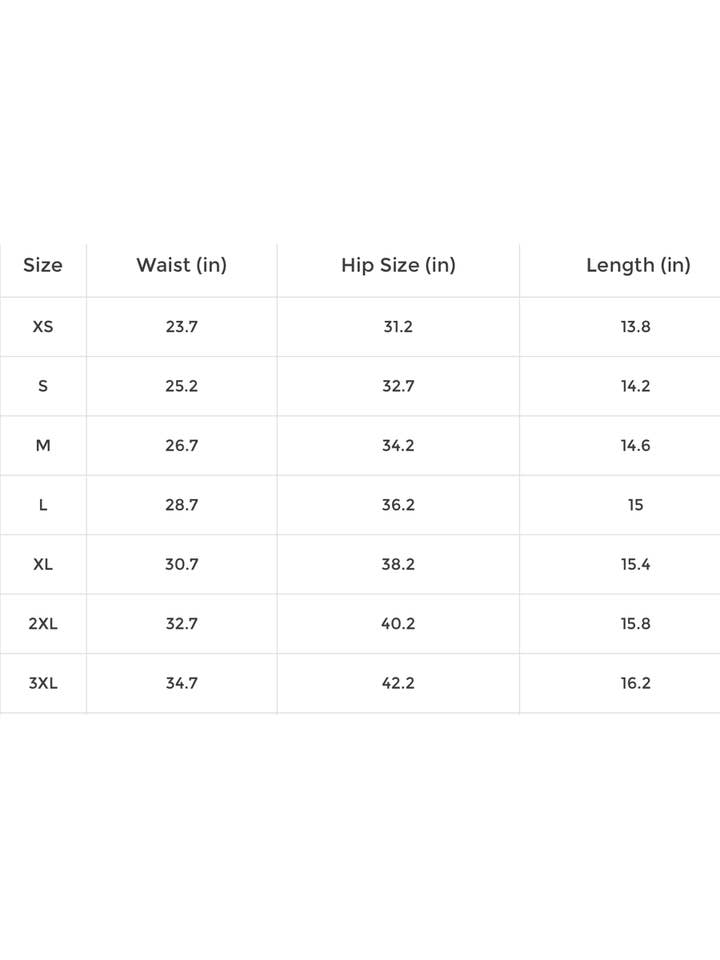Select the XS size row label
Viewport: 720px width, 960px height.
click(x=43, y=326)
